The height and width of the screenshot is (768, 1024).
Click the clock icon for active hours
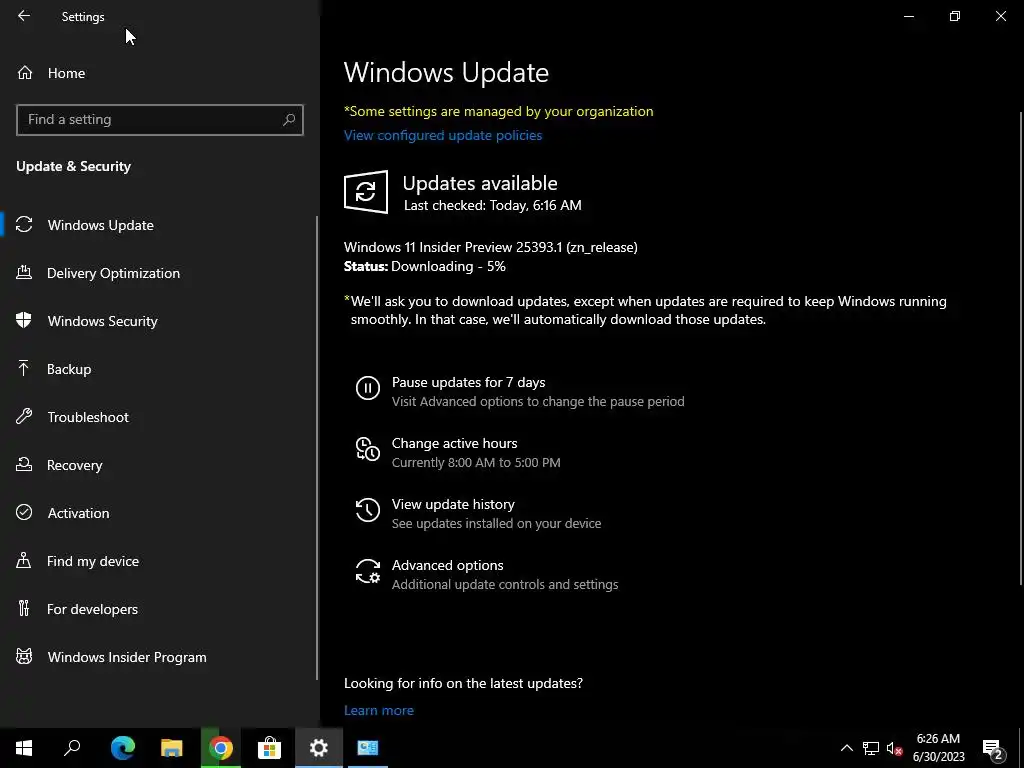pos(368,449)
